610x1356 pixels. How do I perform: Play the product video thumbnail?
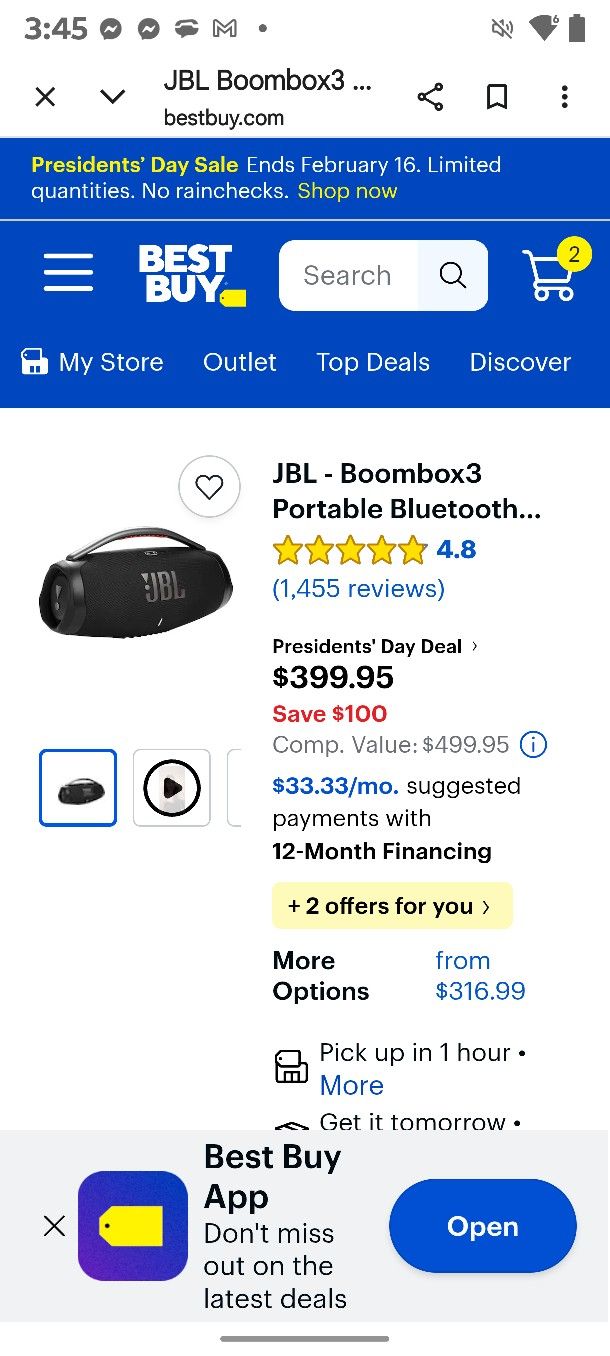click(172, 788)
